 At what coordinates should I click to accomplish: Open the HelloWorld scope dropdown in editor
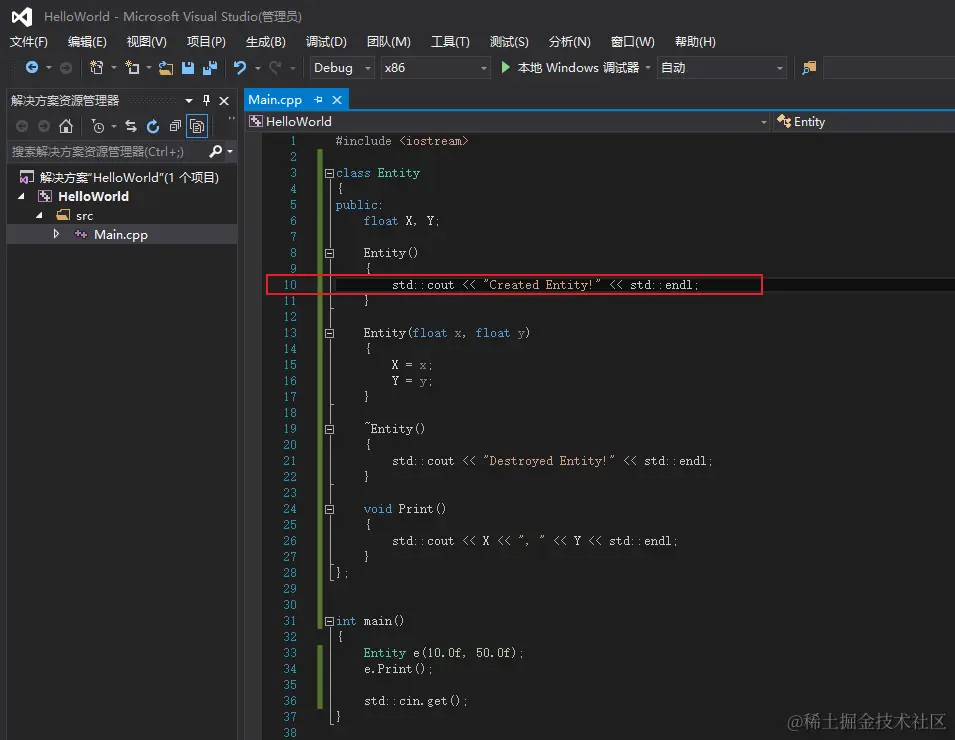coord(509,121)
